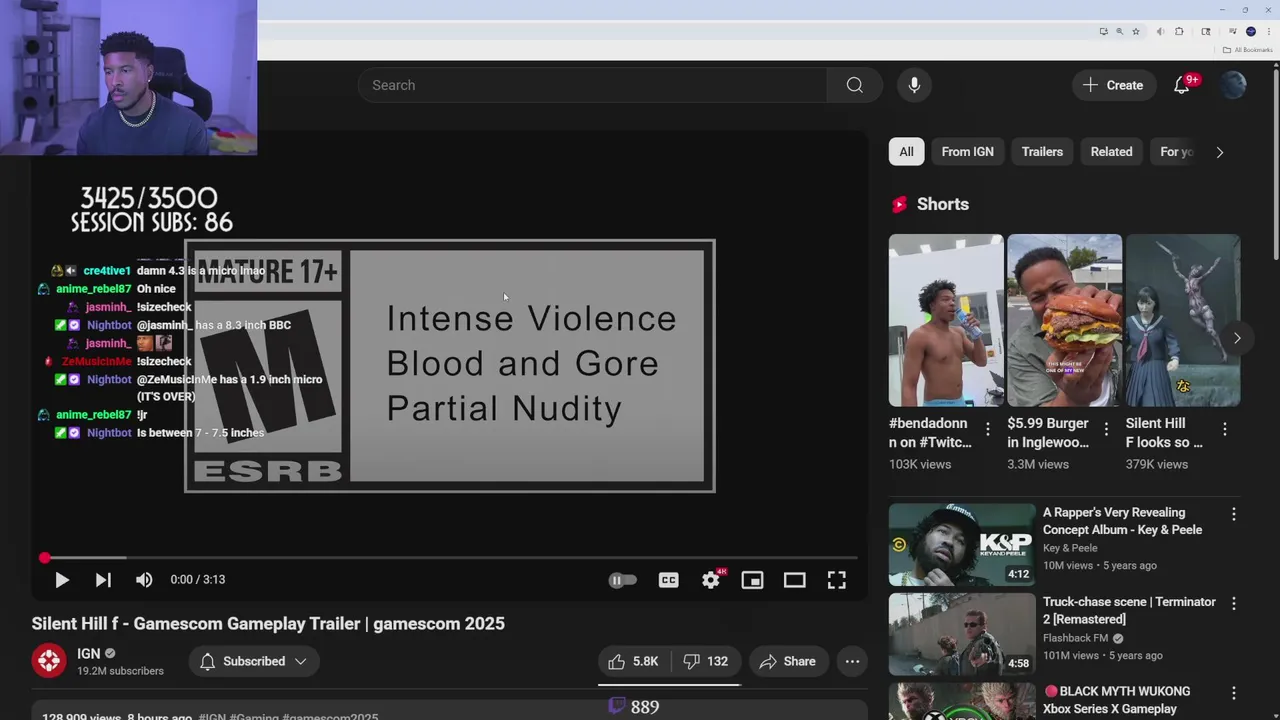Image resolution: width=1280 pixels, height=720 pixels.
Task: Share the video
Action: click(x=788, y=661)
